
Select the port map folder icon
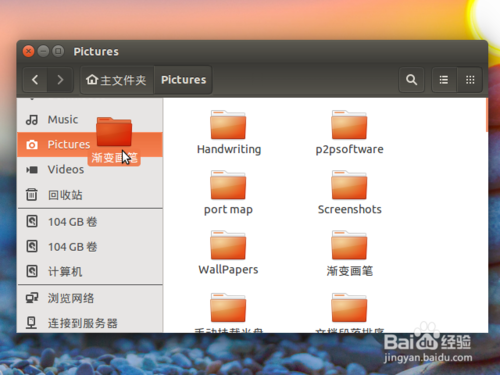(x=228, y=185)
